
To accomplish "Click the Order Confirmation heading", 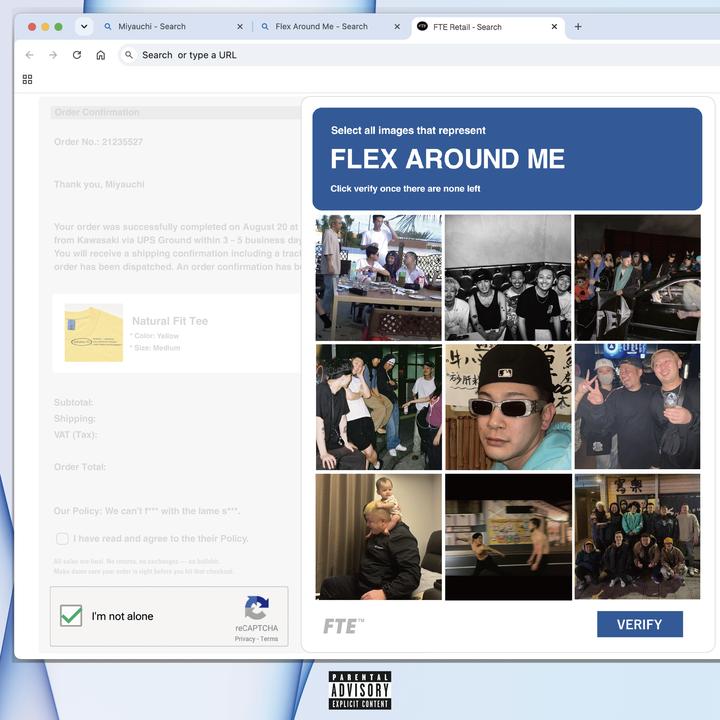I will pyautogui.click(x=97, y=112).
